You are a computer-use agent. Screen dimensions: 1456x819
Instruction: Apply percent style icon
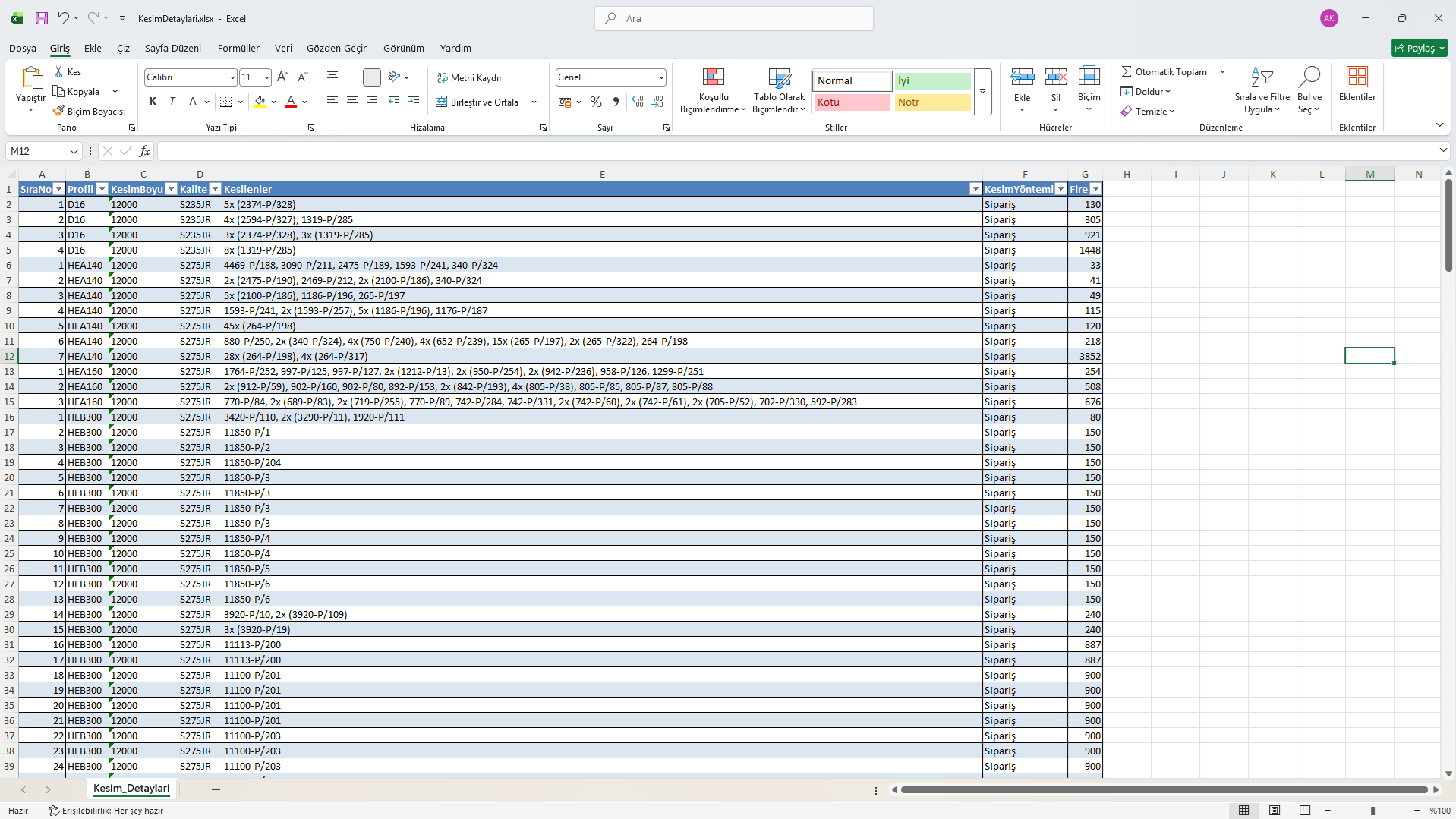596,102
